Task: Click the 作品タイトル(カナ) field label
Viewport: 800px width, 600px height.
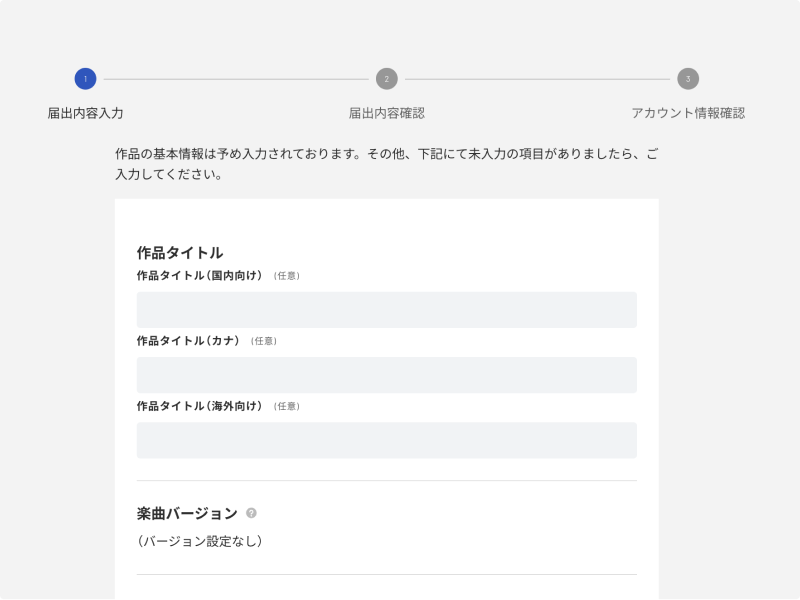Action: 188,341
